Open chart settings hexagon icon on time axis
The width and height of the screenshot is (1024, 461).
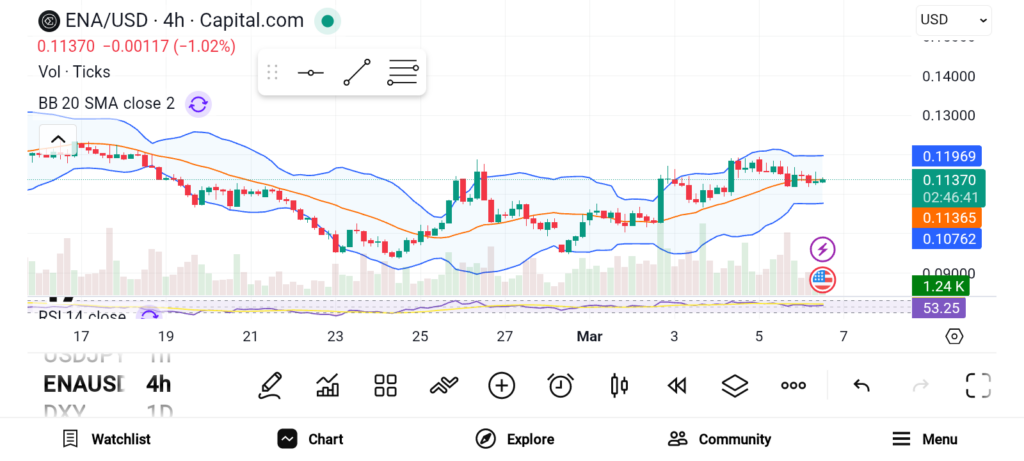tap(954, 336)
